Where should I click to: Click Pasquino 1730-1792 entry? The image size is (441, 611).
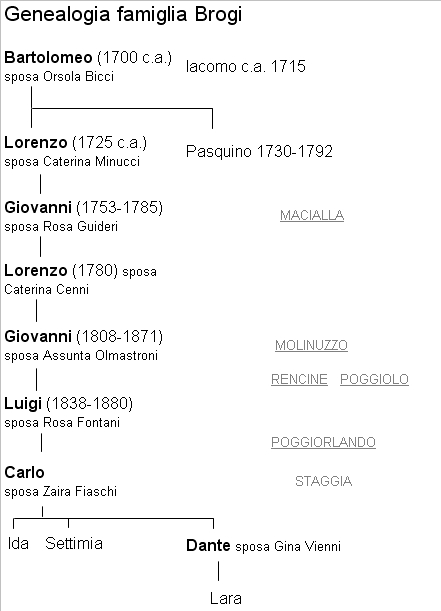point(259,151)
